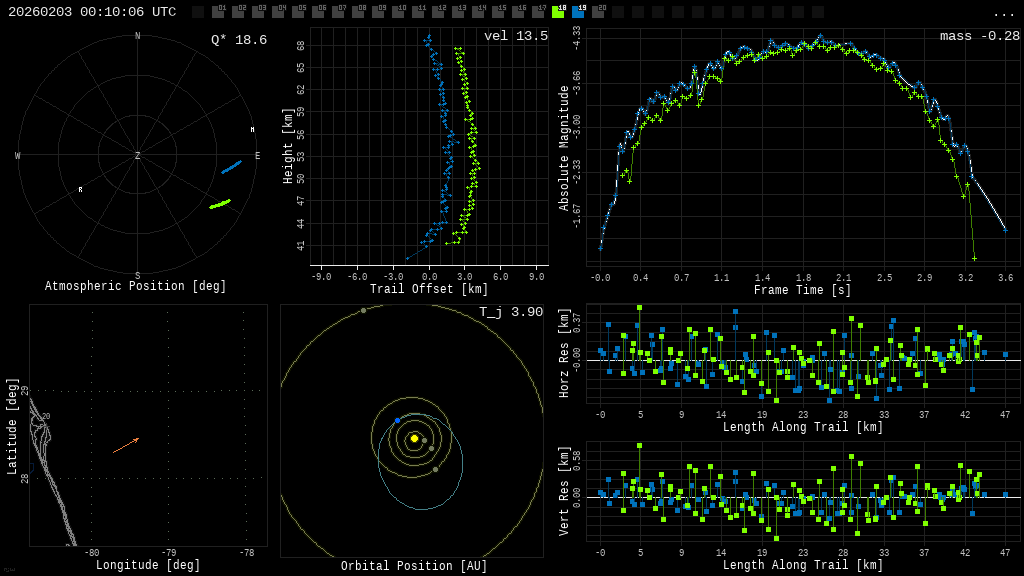Click the UTC timestamp in top-left
This screenshot has width=1024, height=576.
tap(92, 12)
